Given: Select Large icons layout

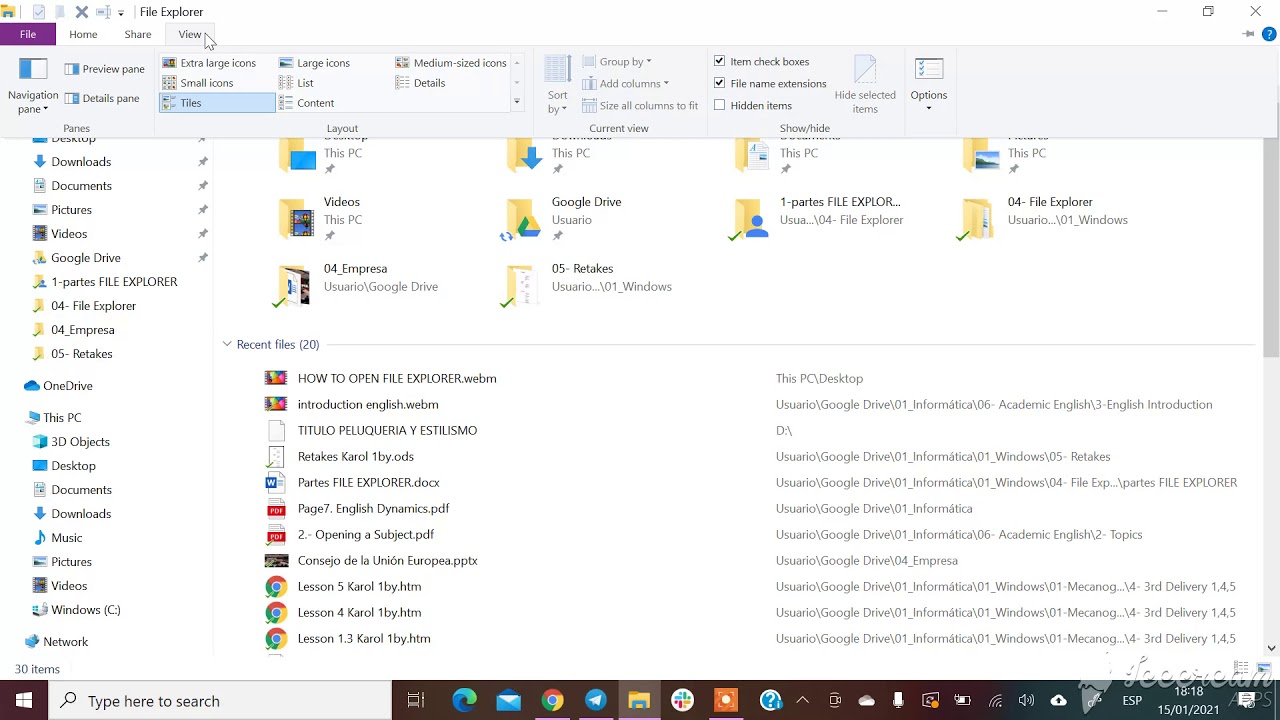Looking at the screenshot, I should click(314, 63).
